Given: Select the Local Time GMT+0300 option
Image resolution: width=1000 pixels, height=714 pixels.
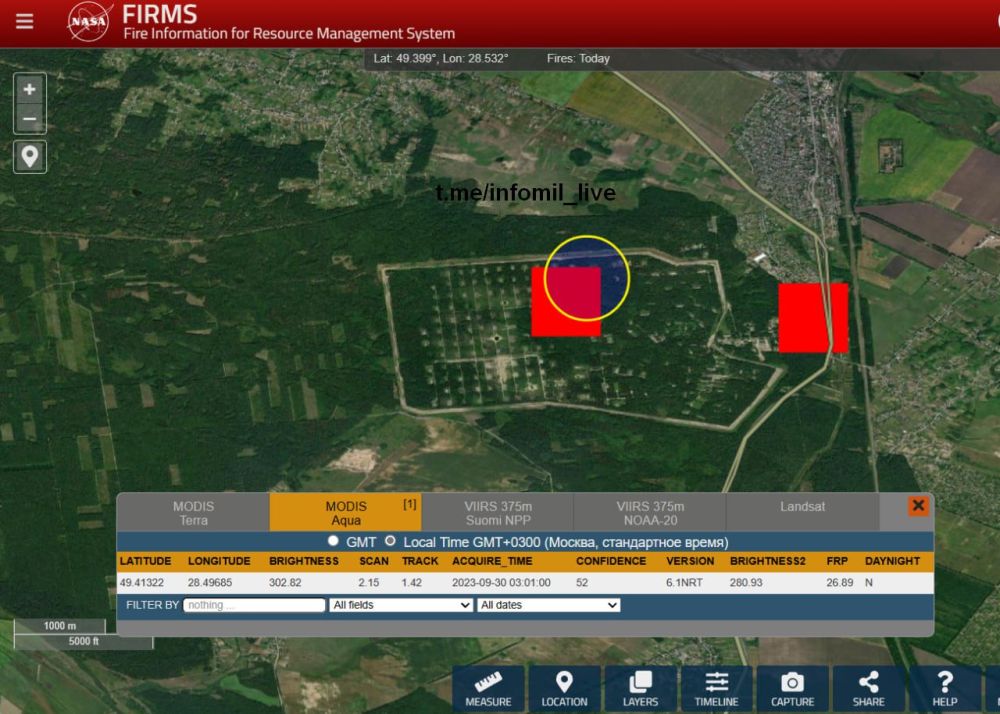Looking at the screenshot, I should point(391,541).
